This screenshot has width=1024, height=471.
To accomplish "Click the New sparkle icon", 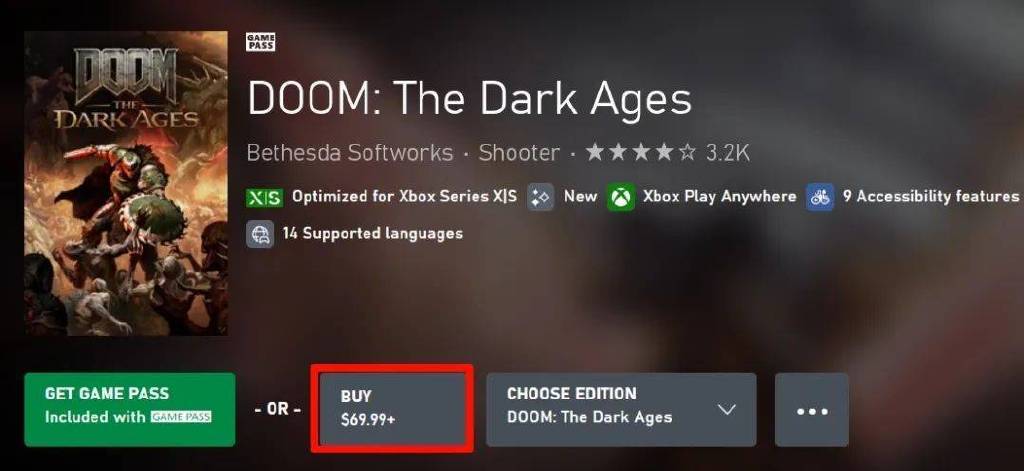I will pyautogui.click(x=541, y=197).
